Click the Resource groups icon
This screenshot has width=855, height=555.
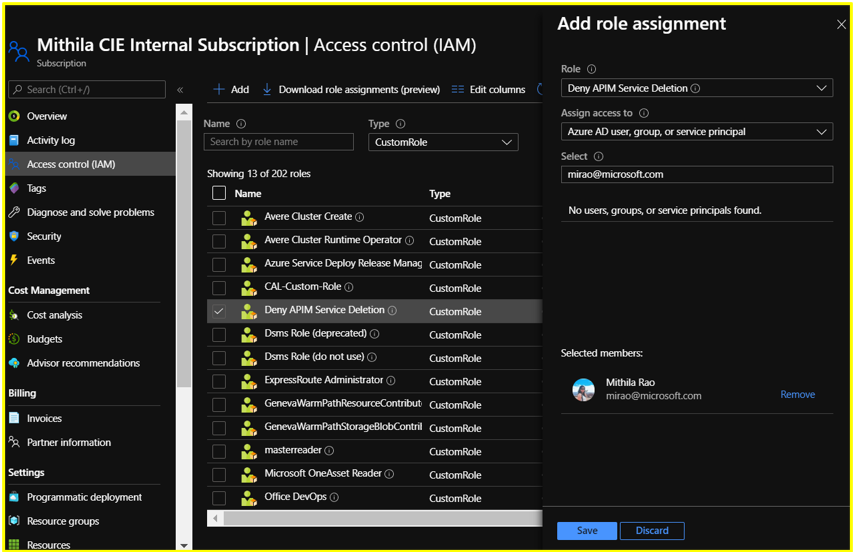pos(14,521)
